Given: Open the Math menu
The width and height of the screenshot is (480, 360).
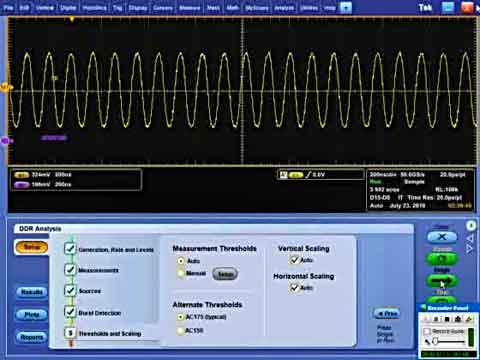Looking at the screenshot, I should [x=233, y=7].
